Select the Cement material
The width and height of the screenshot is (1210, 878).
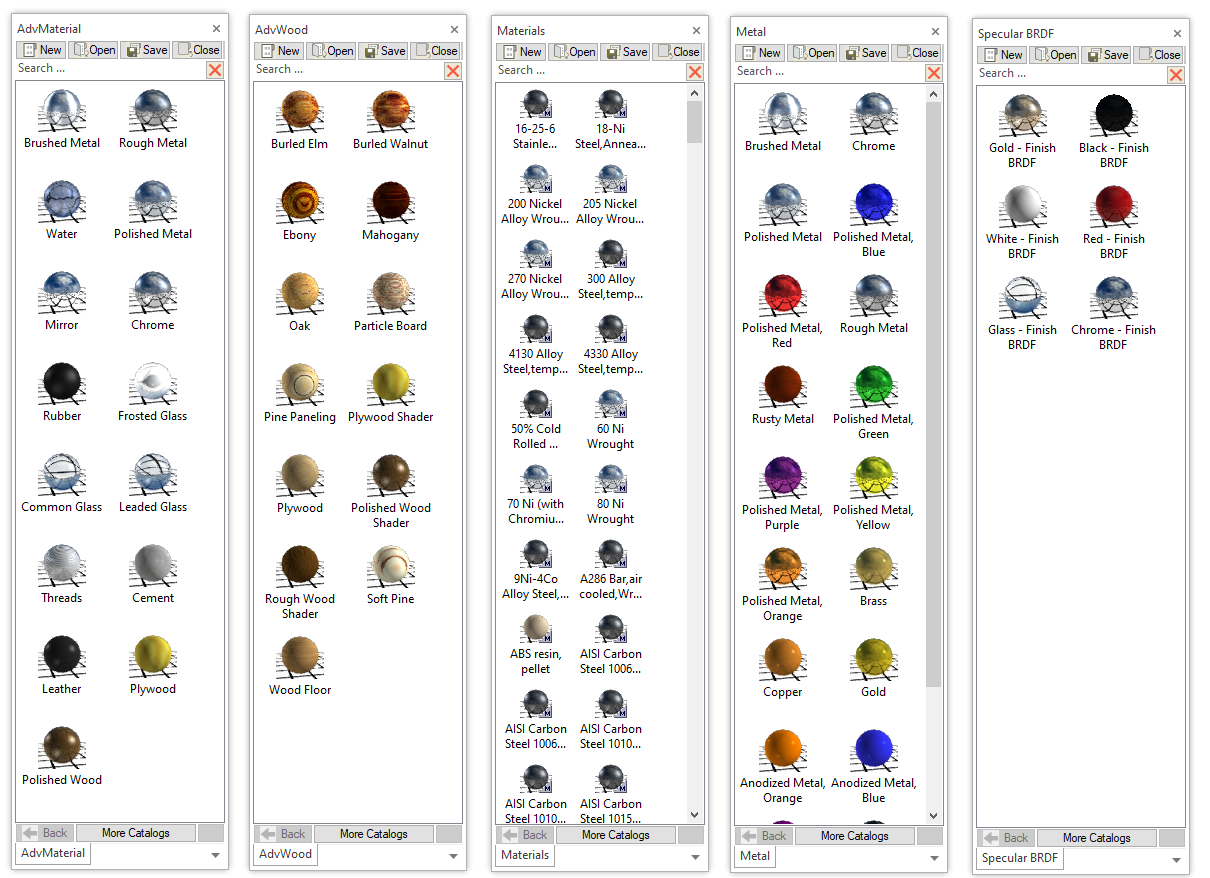(x=153, y=574)
